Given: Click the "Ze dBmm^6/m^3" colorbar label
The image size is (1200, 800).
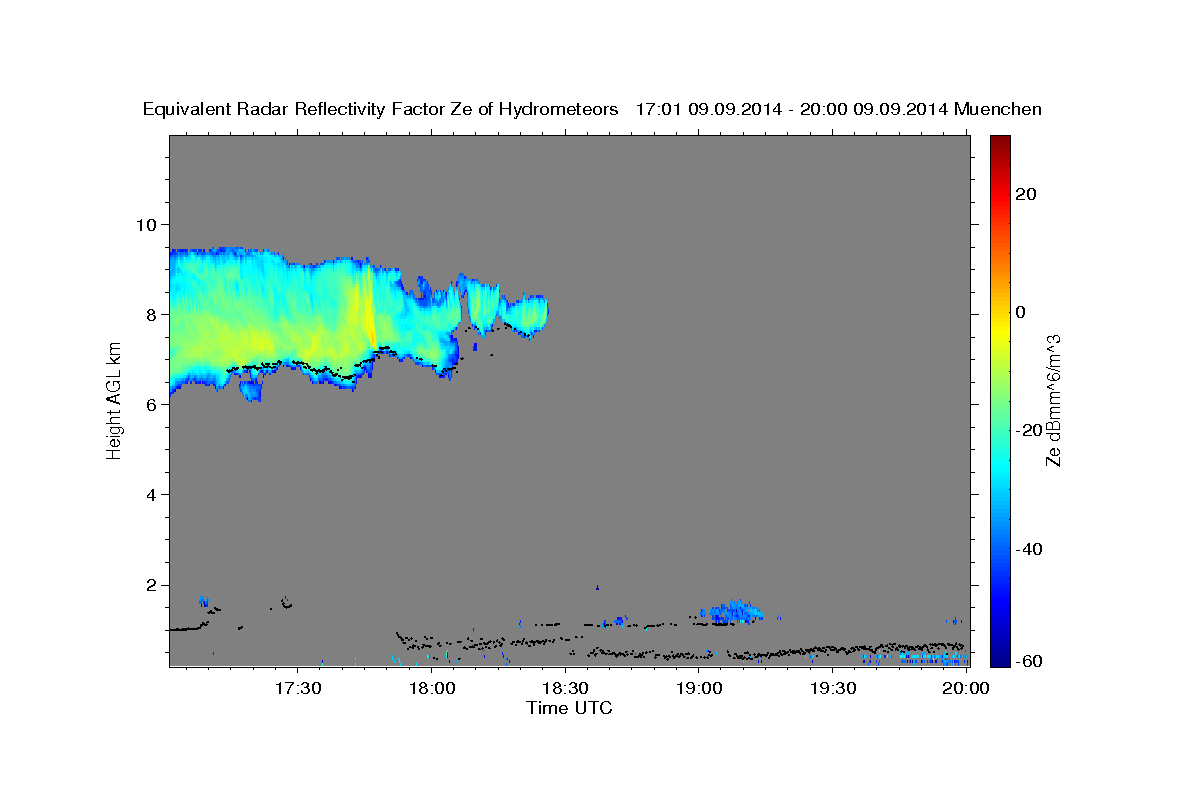Looking at the screenshot, I should 1053,401.
